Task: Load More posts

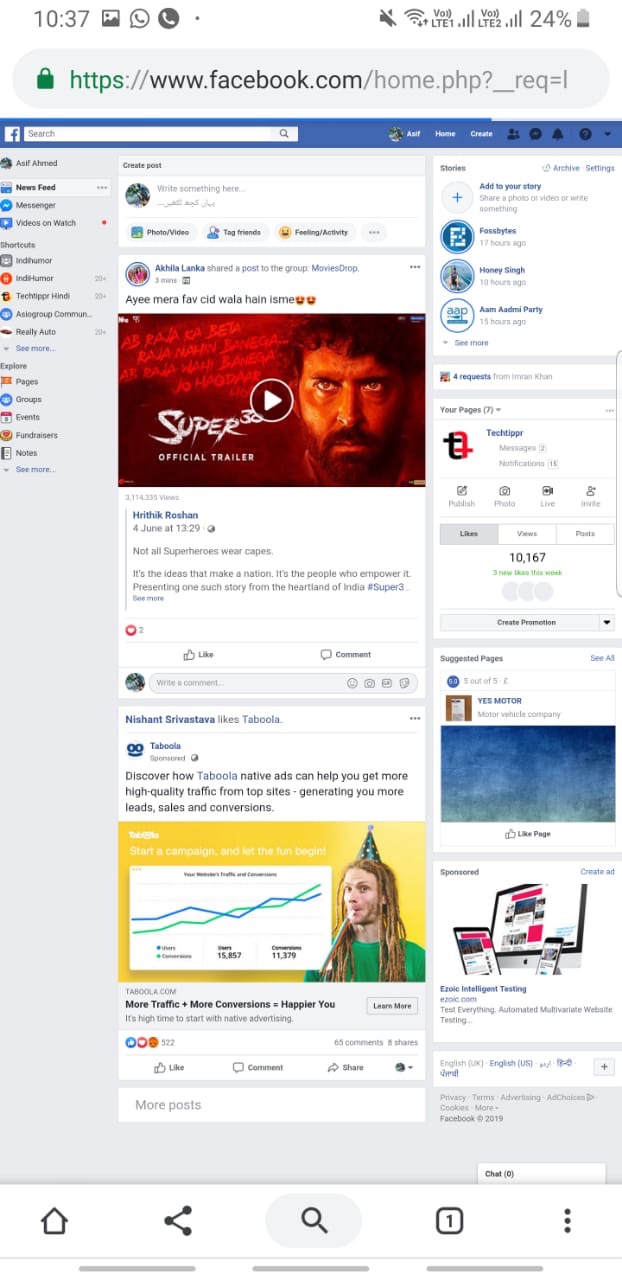Action: tap(271, 1105)
